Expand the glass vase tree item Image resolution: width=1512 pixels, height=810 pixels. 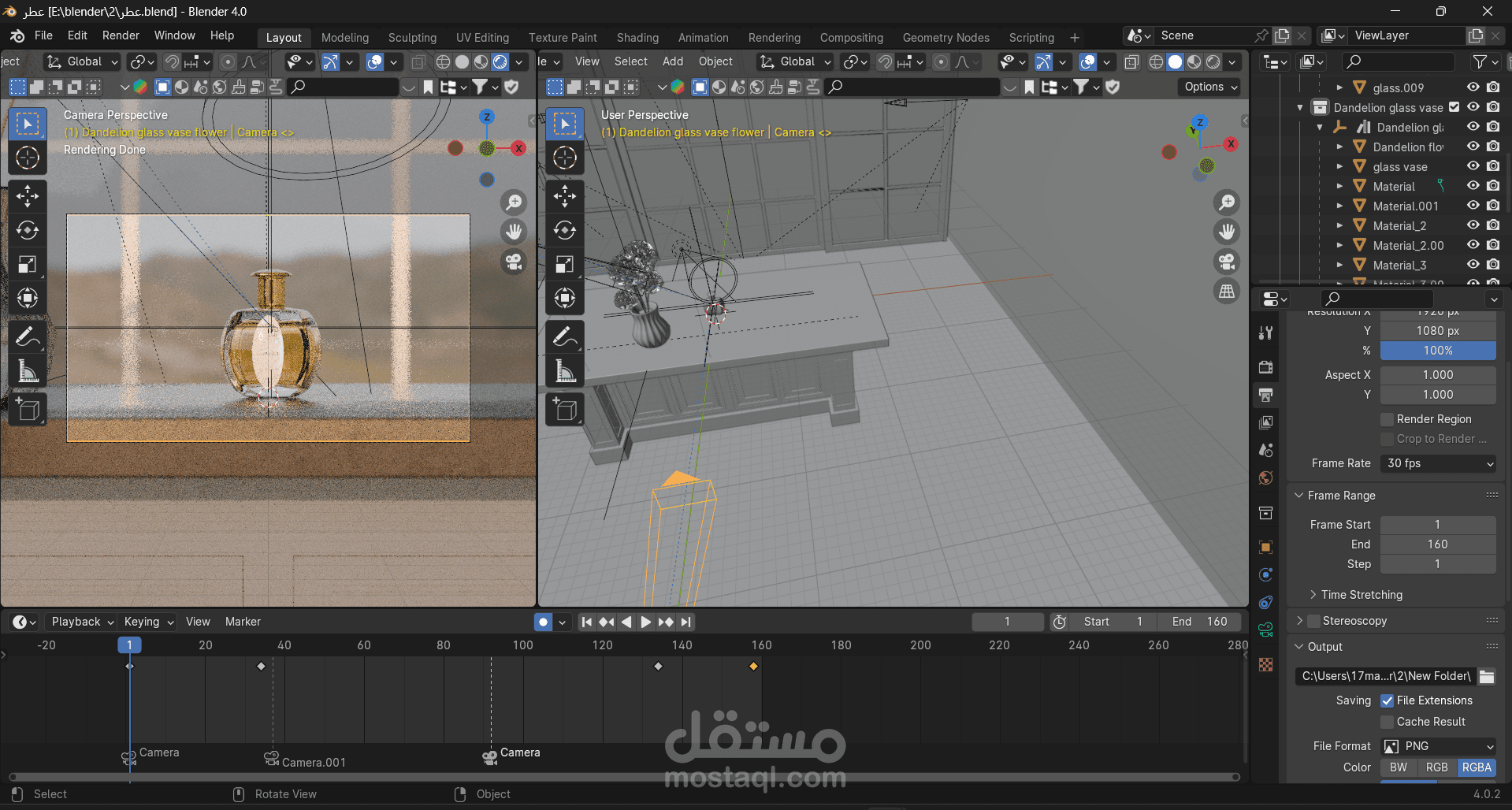1339,166
